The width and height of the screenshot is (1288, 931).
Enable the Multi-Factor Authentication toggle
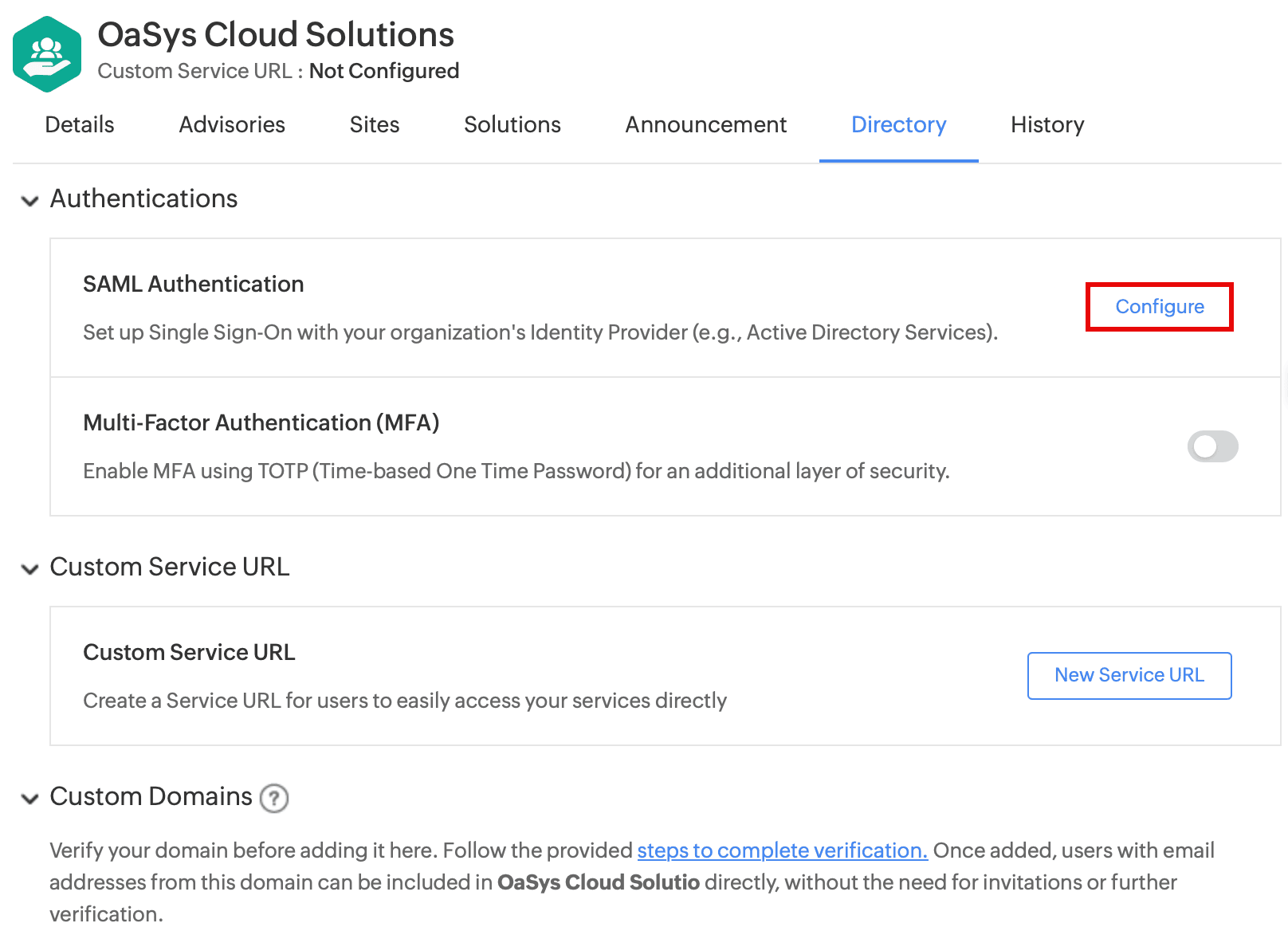point(1212,446)
